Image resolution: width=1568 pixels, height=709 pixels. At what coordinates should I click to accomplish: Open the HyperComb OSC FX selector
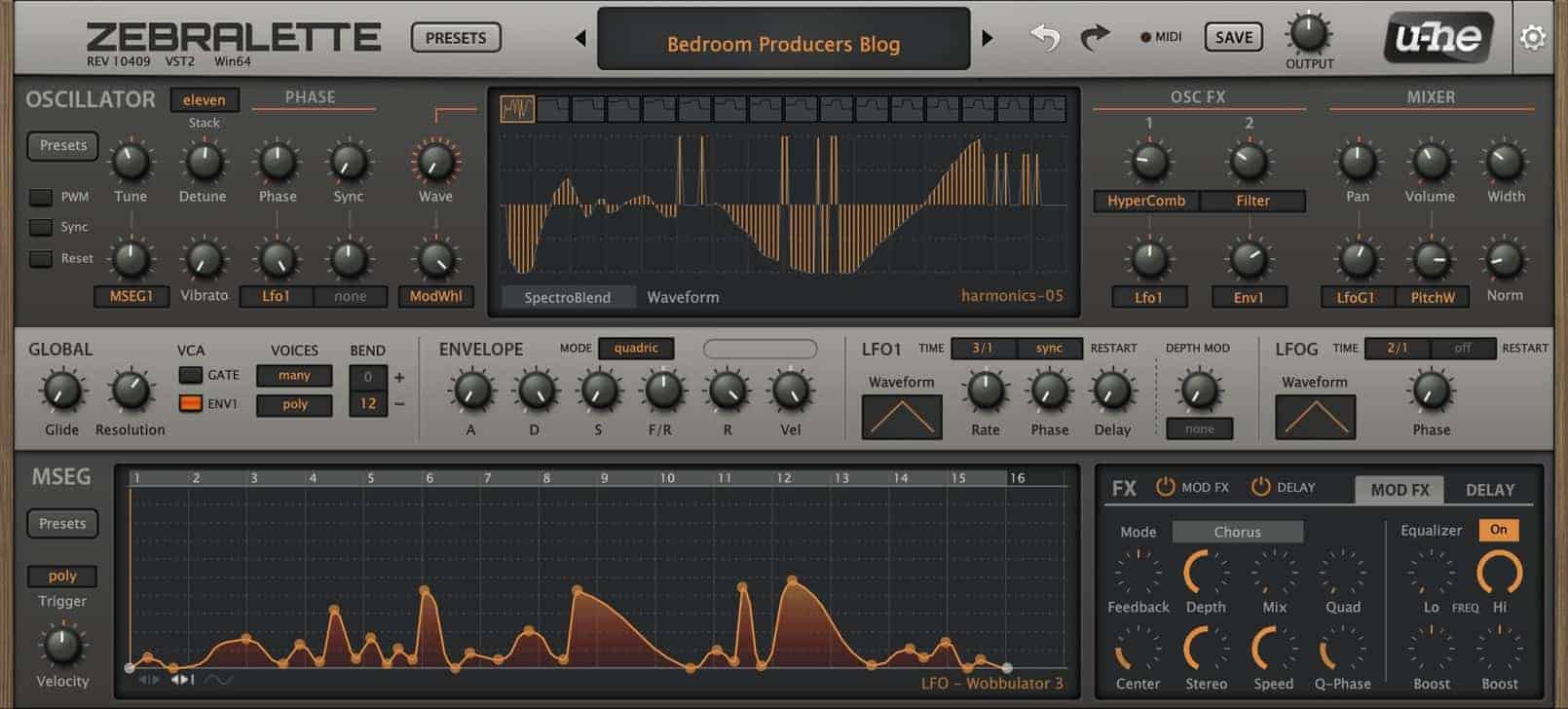[x=1146, y=201]
